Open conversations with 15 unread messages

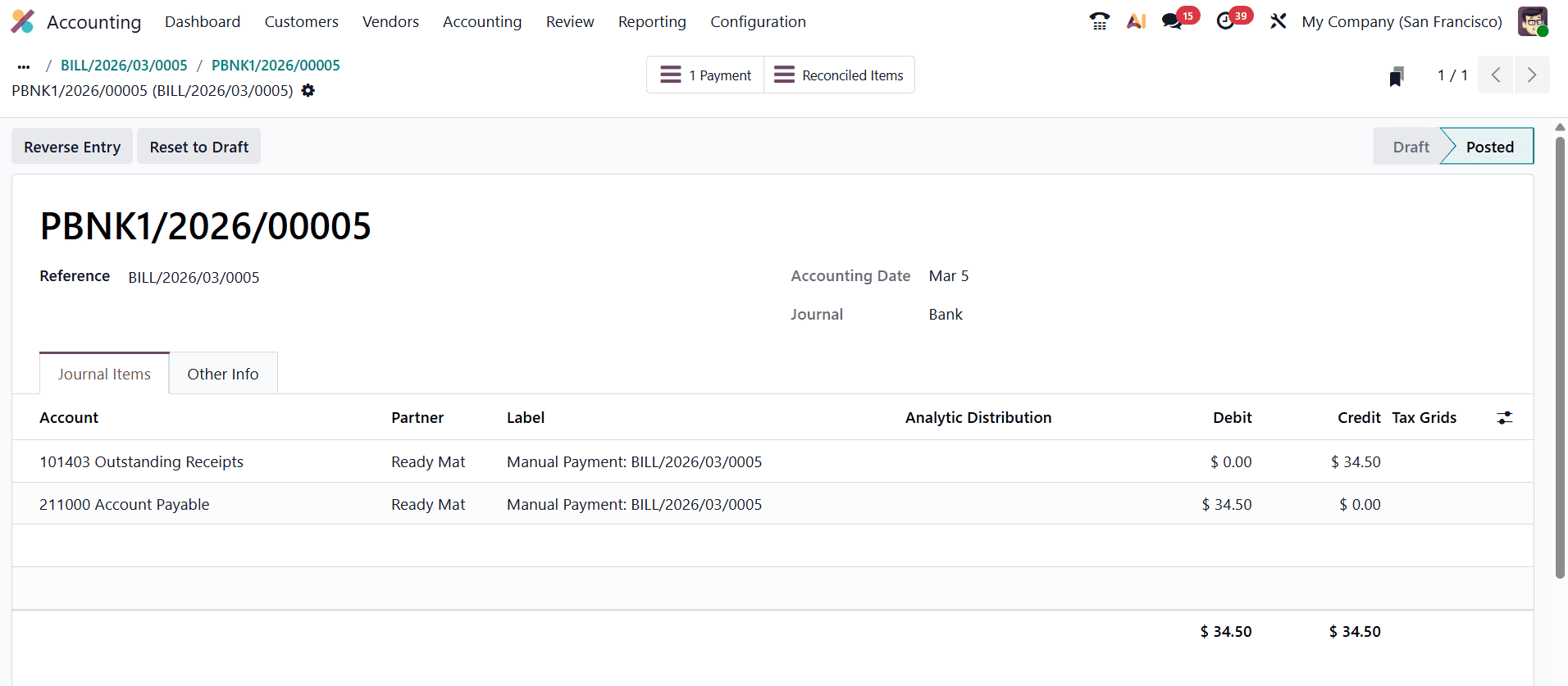pyautogui.click(x=1173, y=21)
